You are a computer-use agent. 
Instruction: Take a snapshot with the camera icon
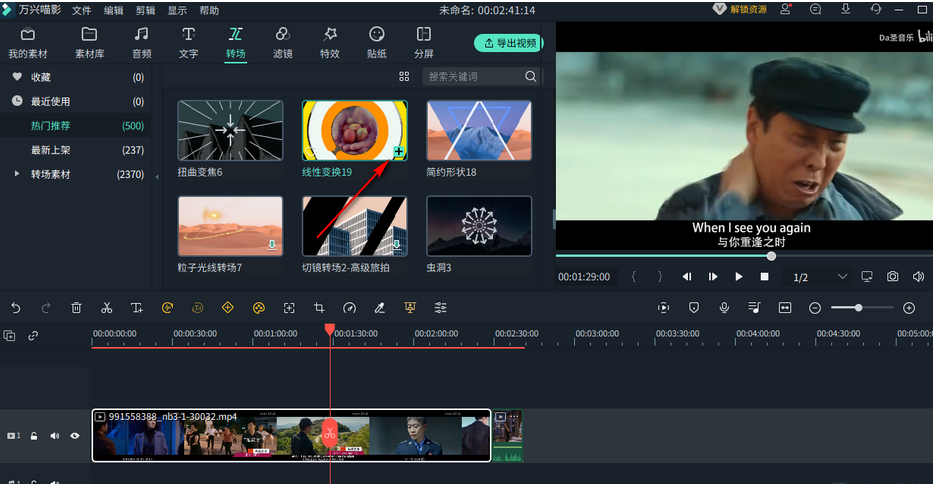click(x=892, y=276)
